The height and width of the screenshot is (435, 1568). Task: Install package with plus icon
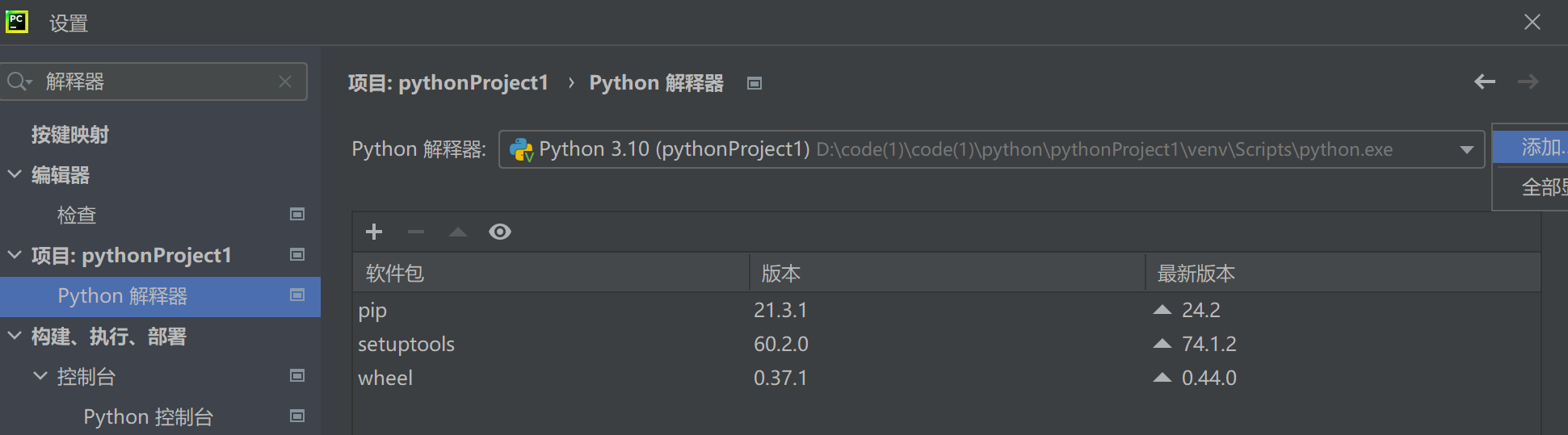click(x=374, y=232)
